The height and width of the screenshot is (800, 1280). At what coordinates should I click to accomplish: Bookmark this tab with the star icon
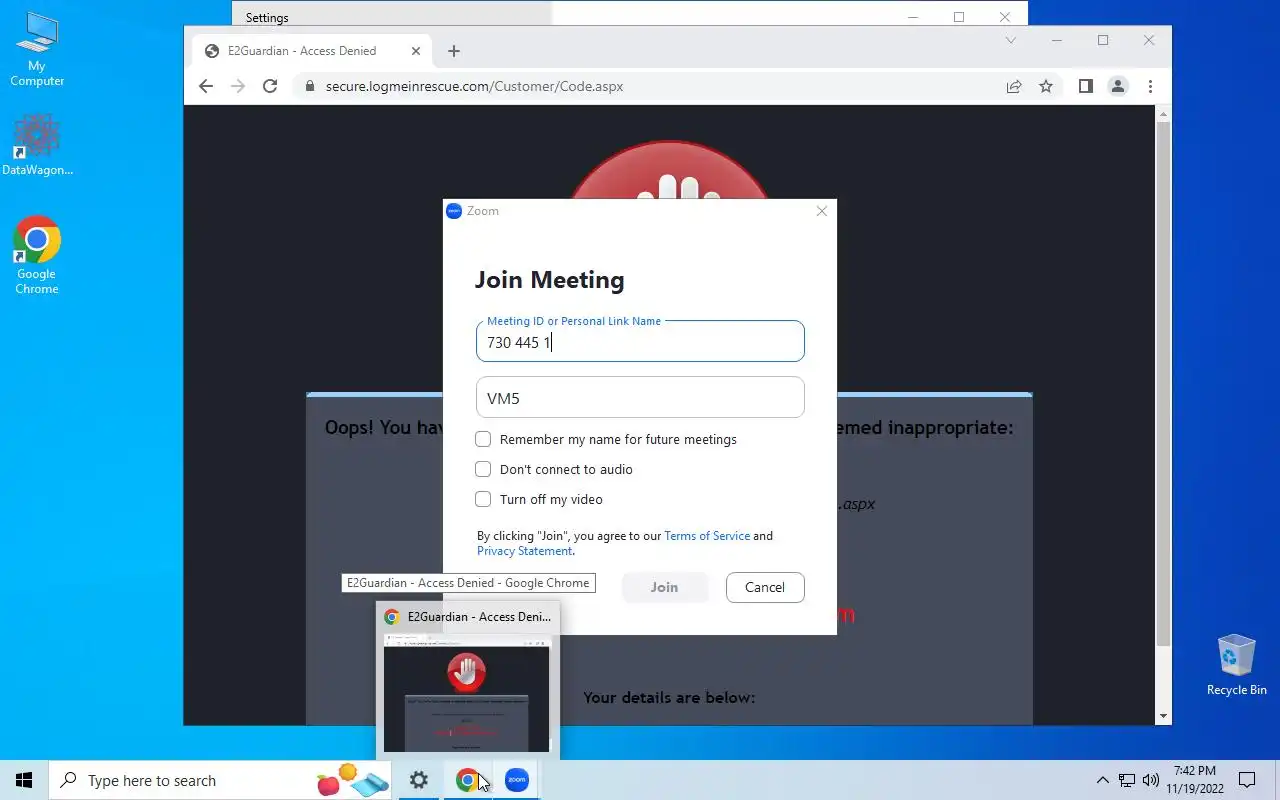(x=1046, y=86)
